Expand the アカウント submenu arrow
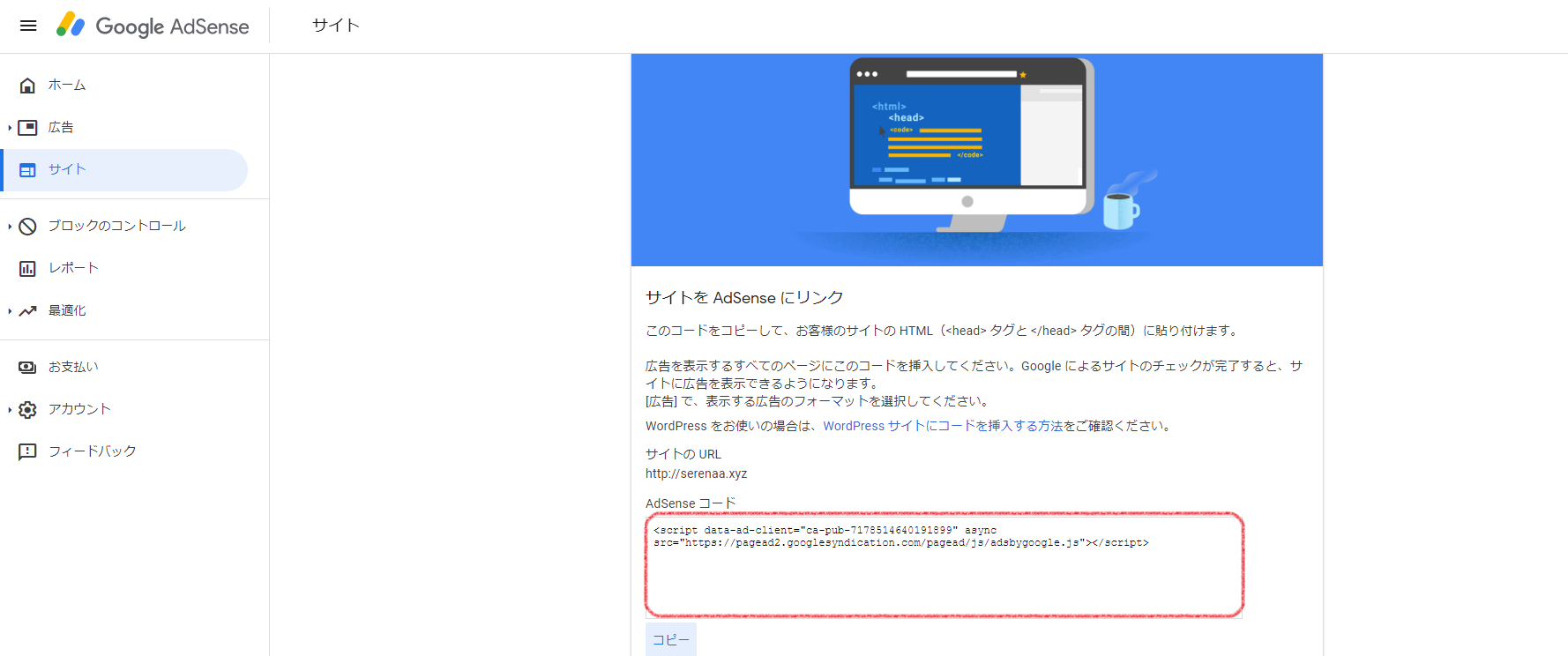1568x656 pixels. tap(10, 410)
